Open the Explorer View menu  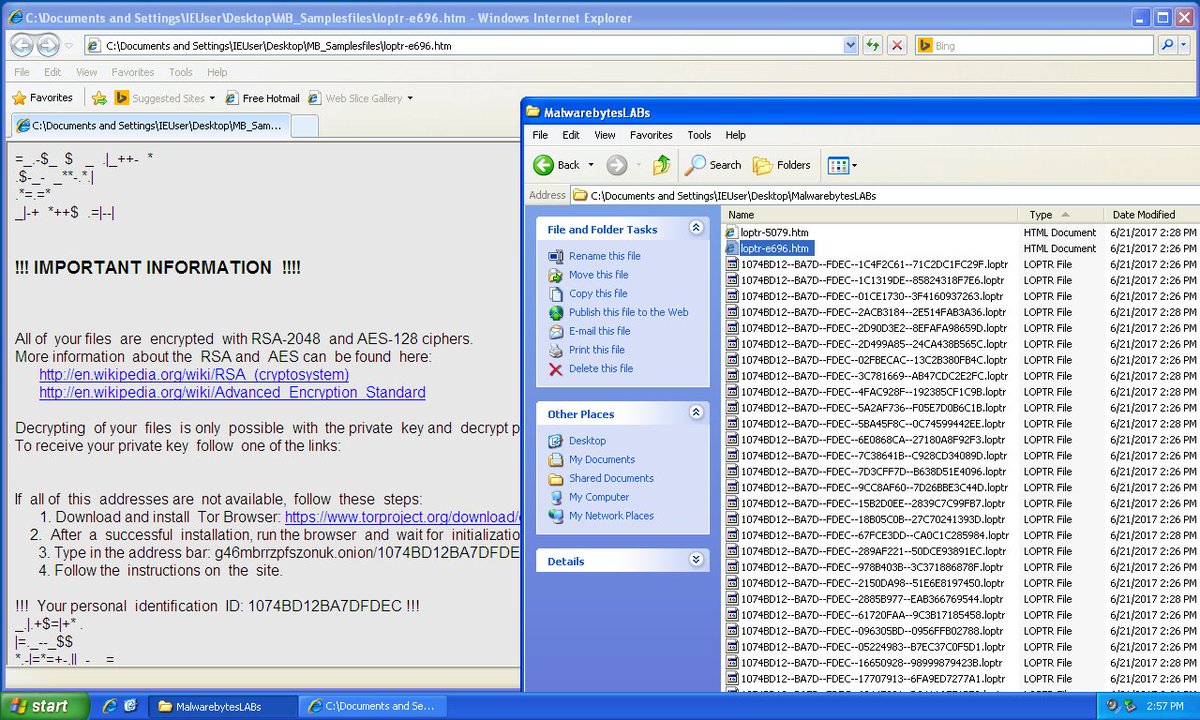click(x=605, y=135)
